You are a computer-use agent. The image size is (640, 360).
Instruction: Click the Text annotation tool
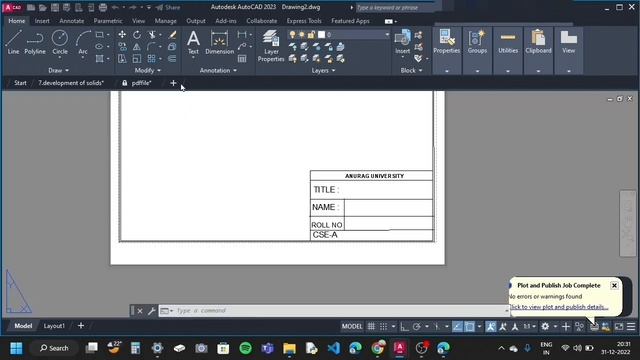coord(193,42)
